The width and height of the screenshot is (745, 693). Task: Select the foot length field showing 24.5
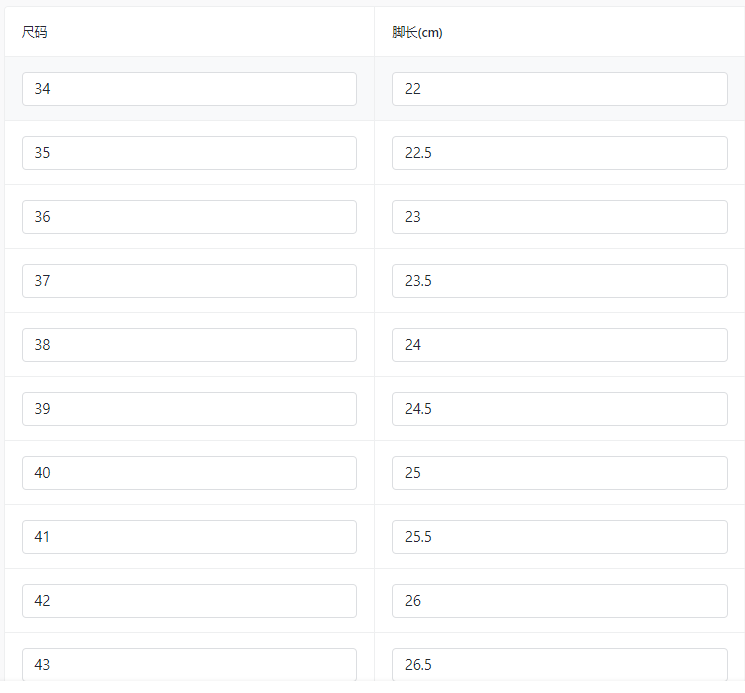coord(560,409)
